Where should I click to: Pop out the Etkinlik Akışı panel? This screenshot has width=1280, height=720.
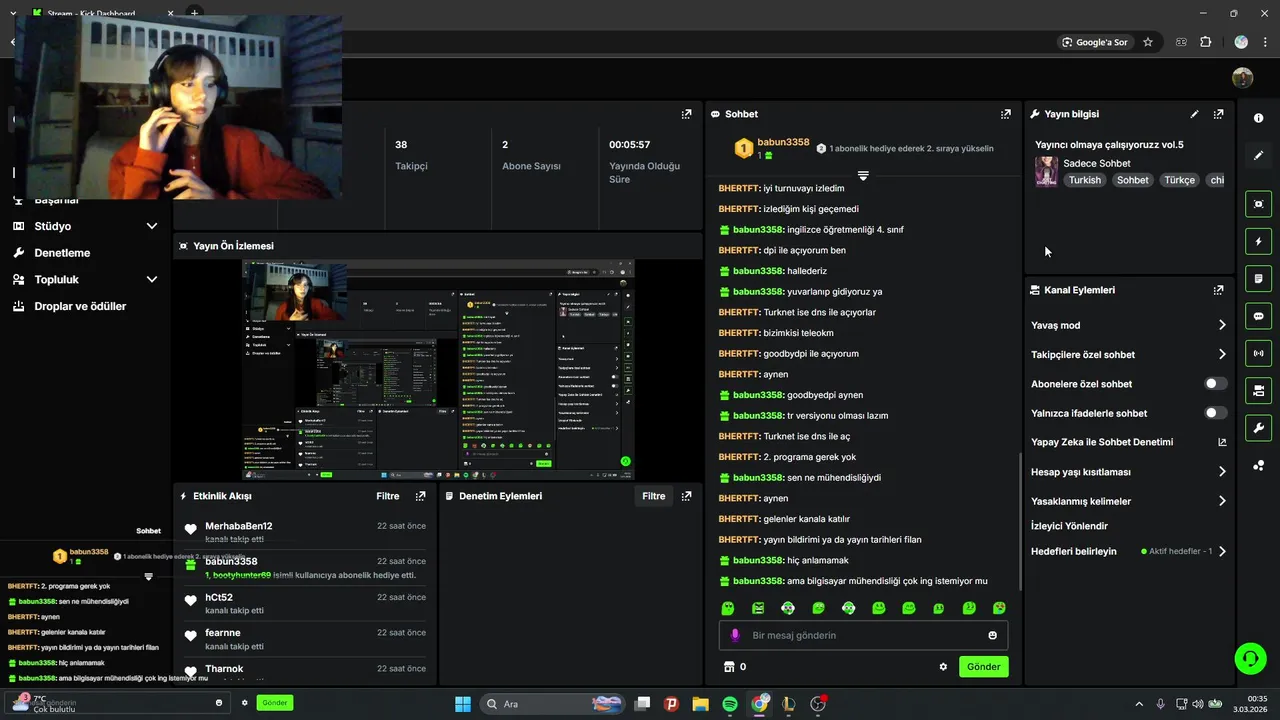pos(420,496)
